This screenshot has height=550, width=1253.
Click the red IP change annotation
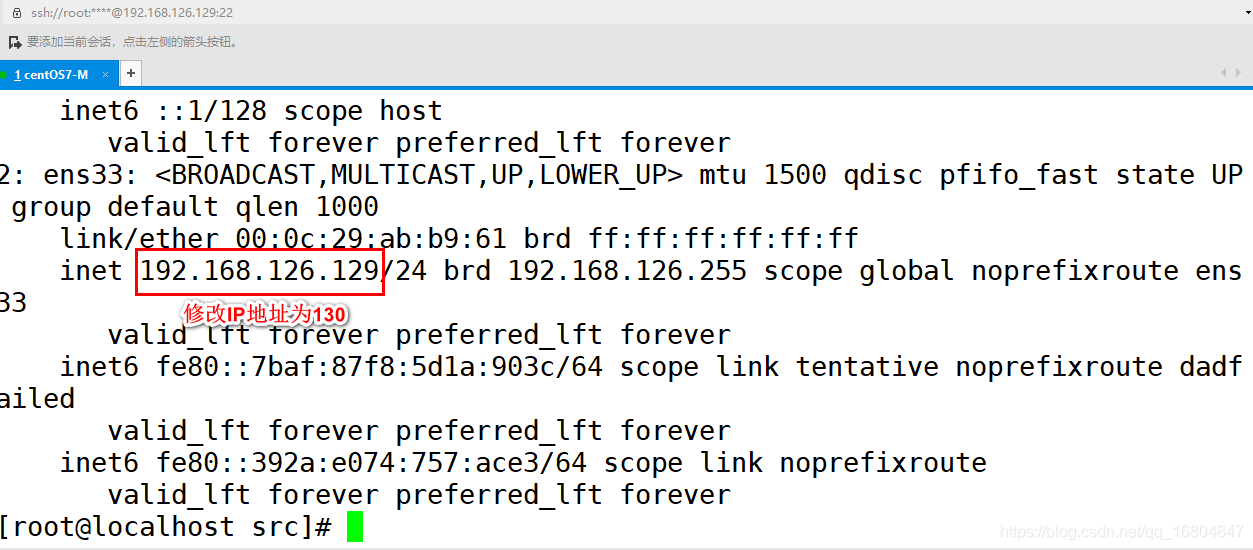(265, 314)
